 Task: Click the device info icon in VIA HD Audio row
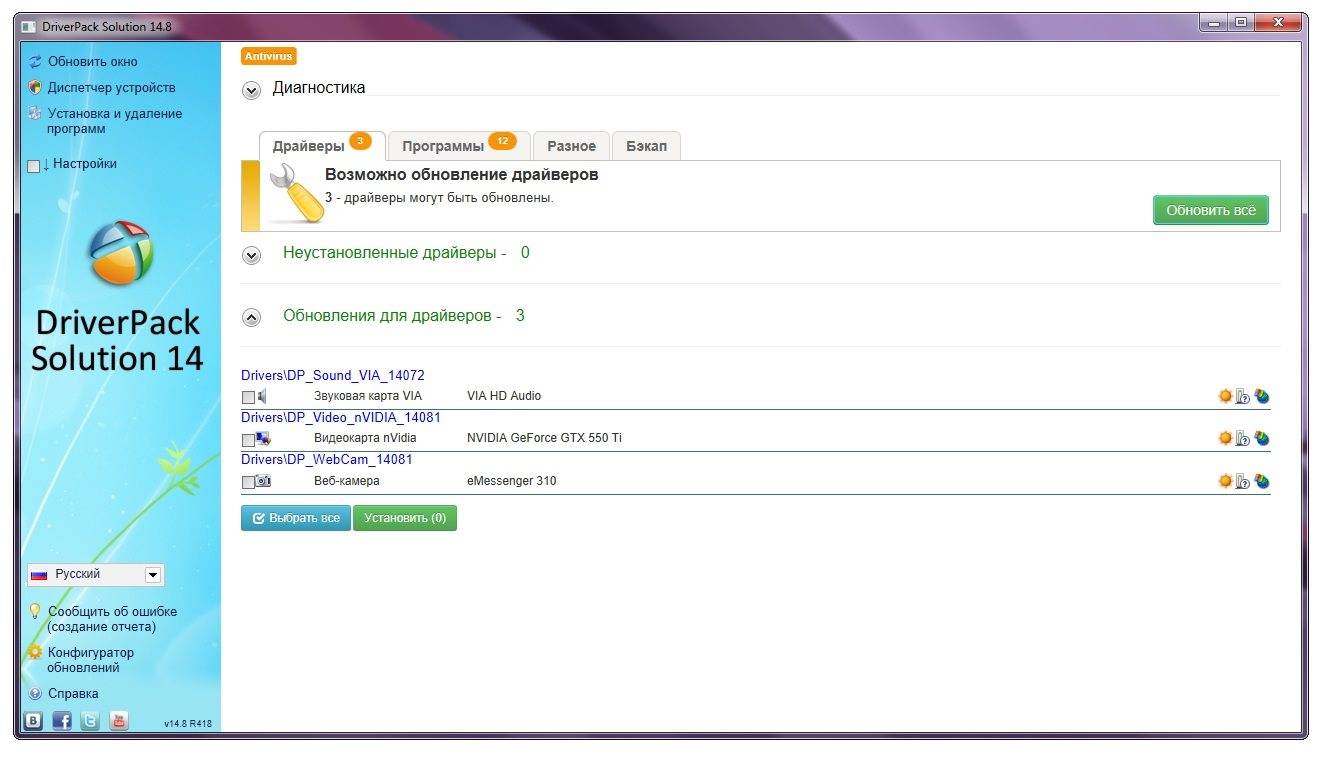coord(1243,396)
